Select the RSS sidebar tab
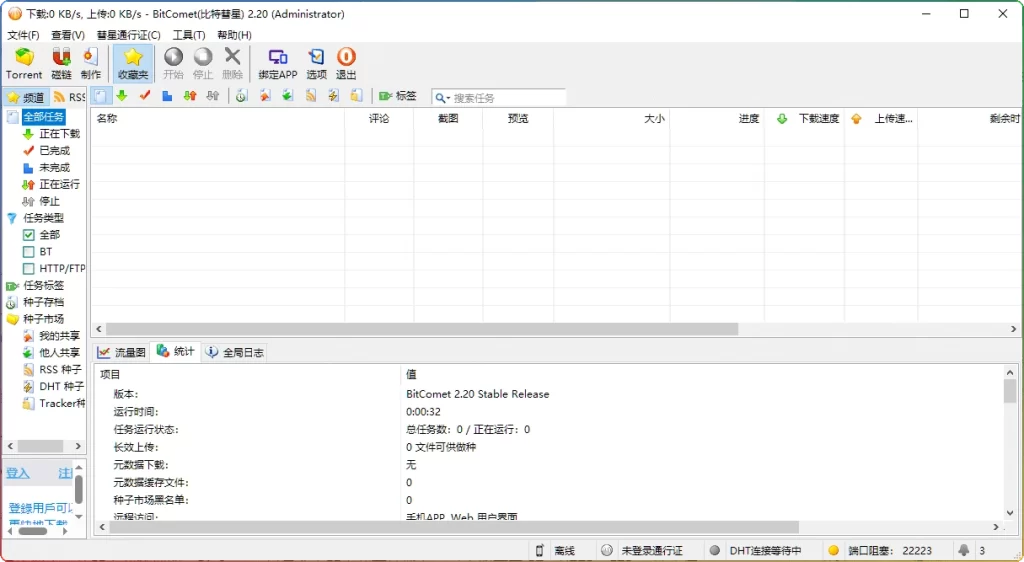 click(x=69, y=97)
